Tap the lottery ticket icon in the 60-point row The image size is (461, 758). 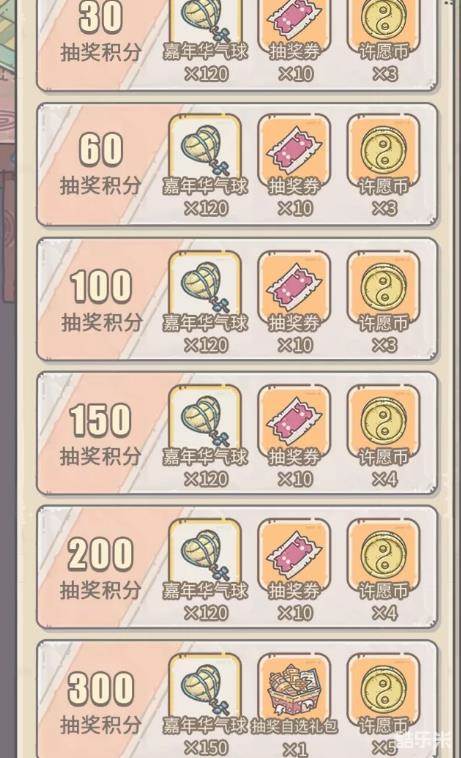294,150
